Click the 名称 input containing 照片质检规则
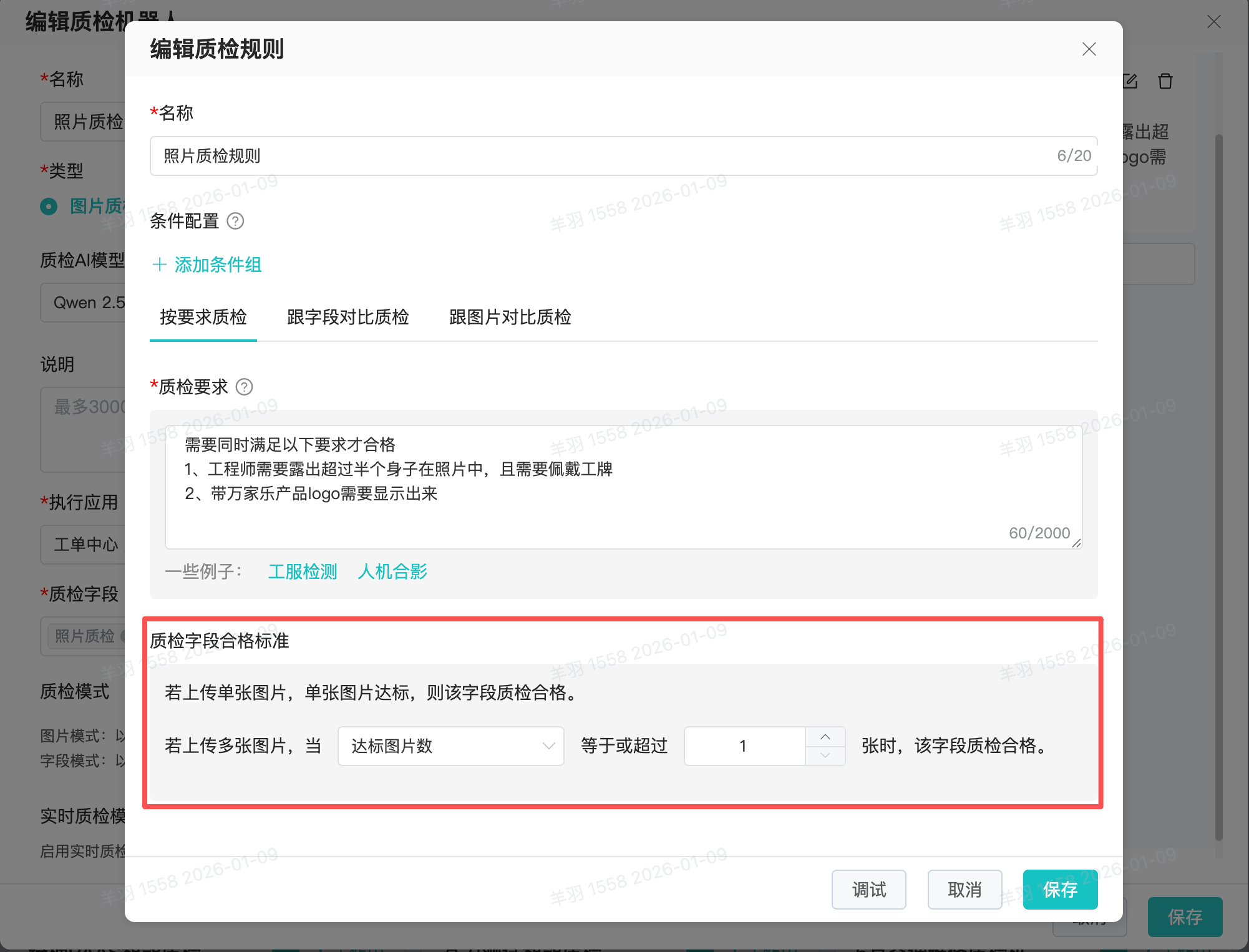The image size is (1249, 952). pyautogui.click(x=599, y=156)
